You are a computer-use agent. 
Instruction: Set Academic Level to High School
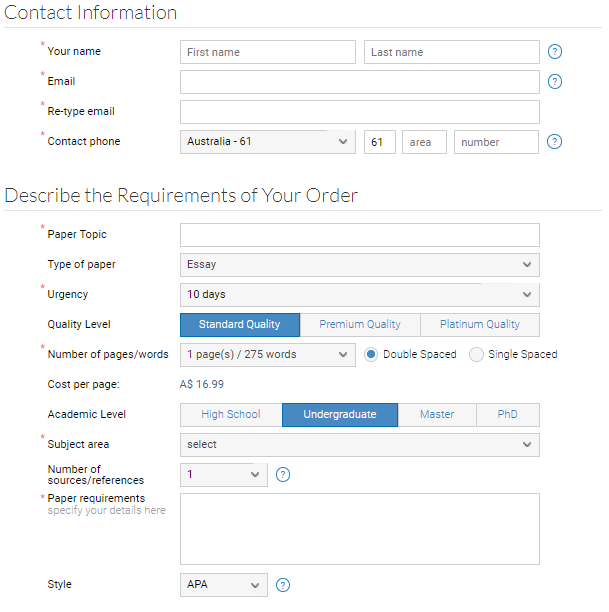[x=231, y=415]
